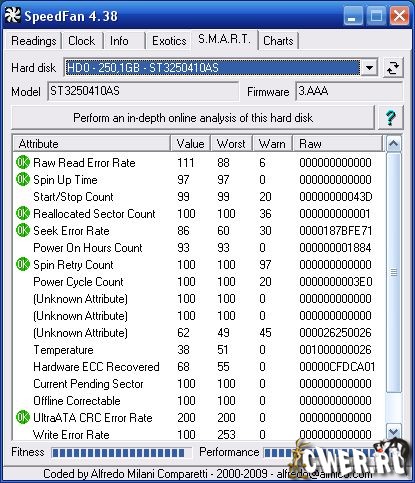
Task: Click the attribute list scrollbar thumb
Action: [394, 272]
